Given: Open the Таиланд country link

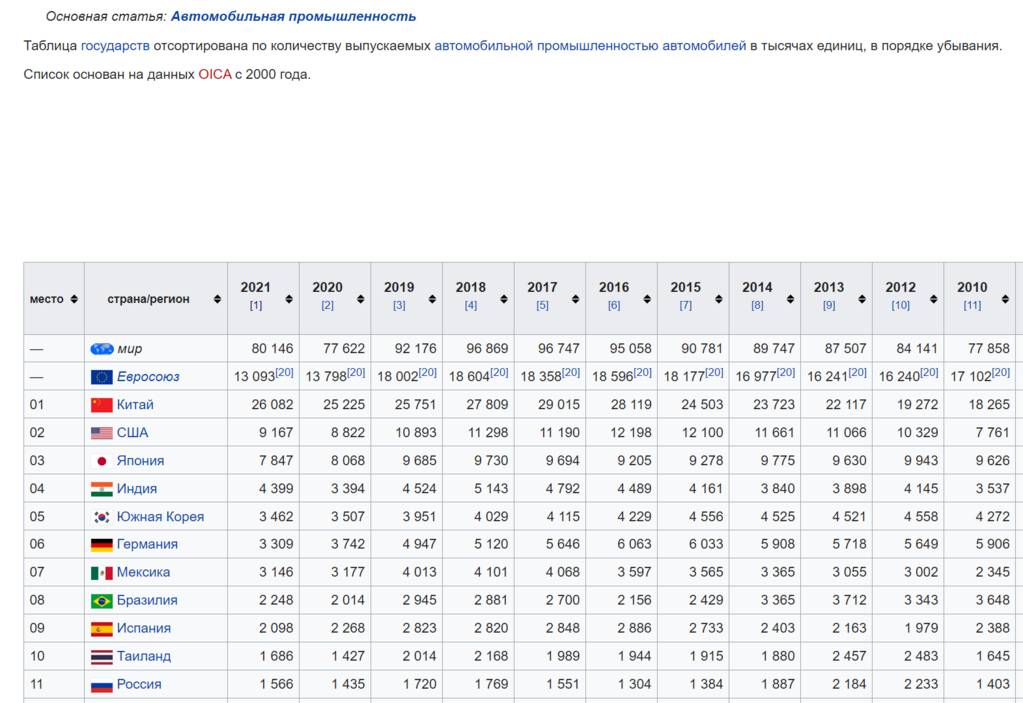Looking at the screenshot, I should pos(144,657).
